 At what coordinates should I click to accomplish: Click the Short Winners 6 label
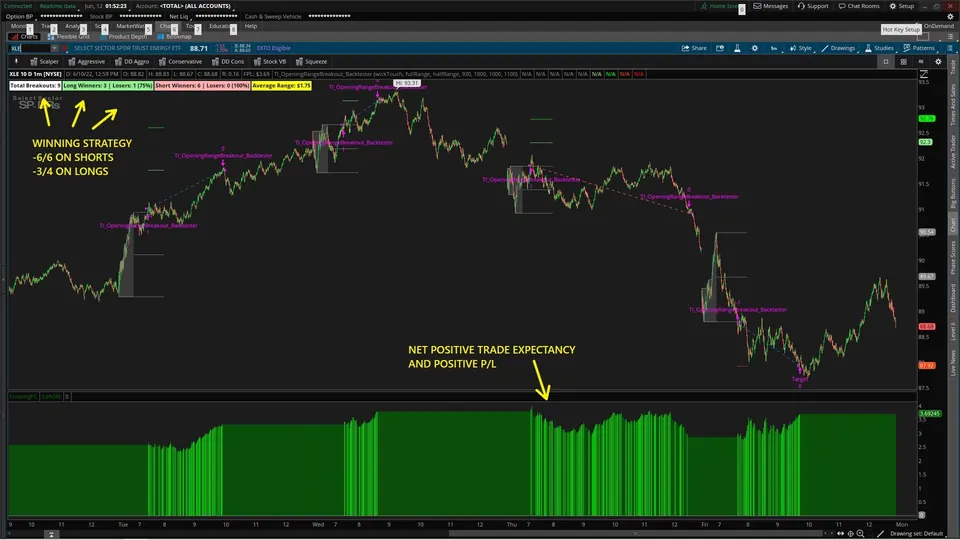pos(202,86)
